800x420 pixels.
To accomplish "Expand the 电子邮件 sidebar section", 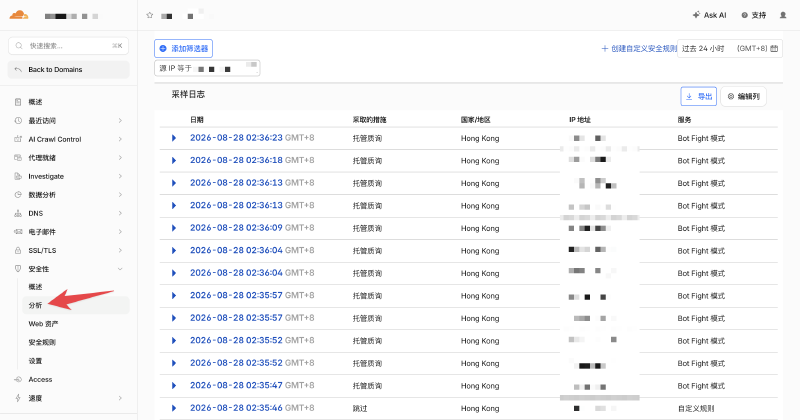I will click(x=120, y=232).
